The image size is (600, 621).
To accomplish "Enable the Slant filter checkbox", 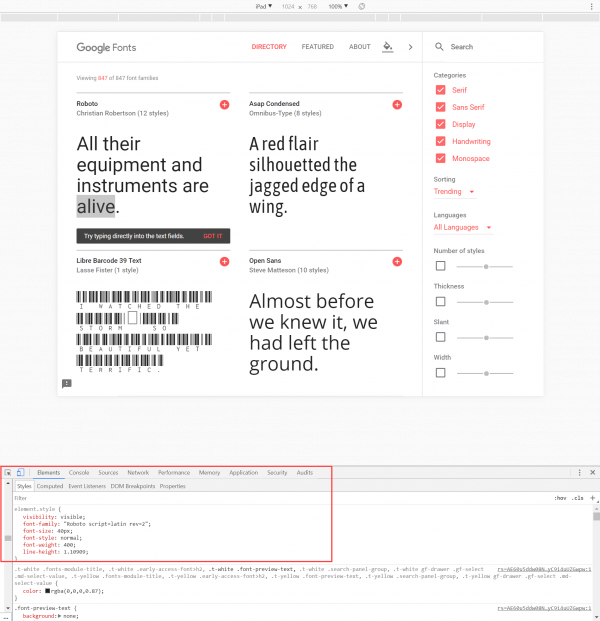I will point(440,337).
